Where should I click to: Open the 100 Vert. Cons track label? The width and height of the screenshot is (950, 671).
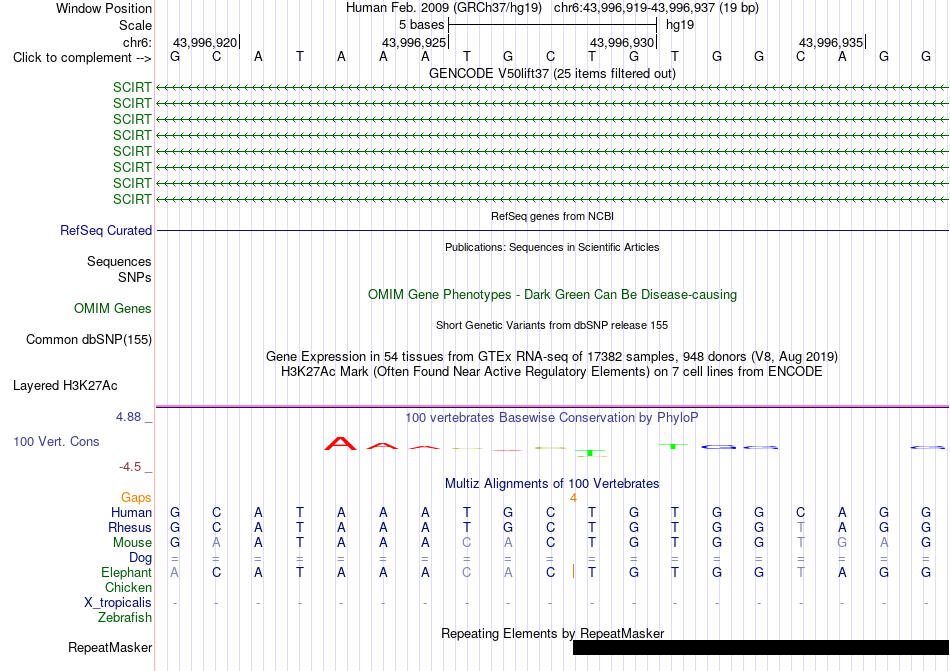[56, 441]
